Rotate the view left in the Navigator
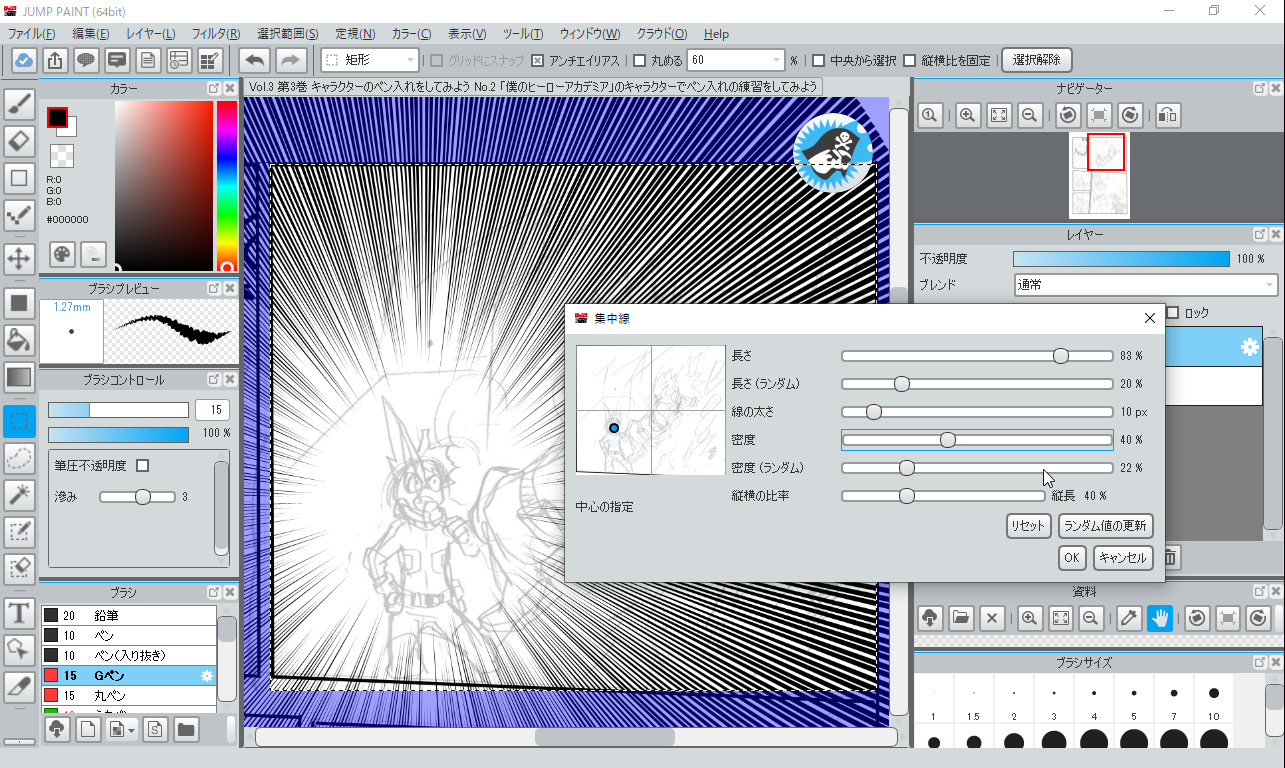 click(1068, 115)
